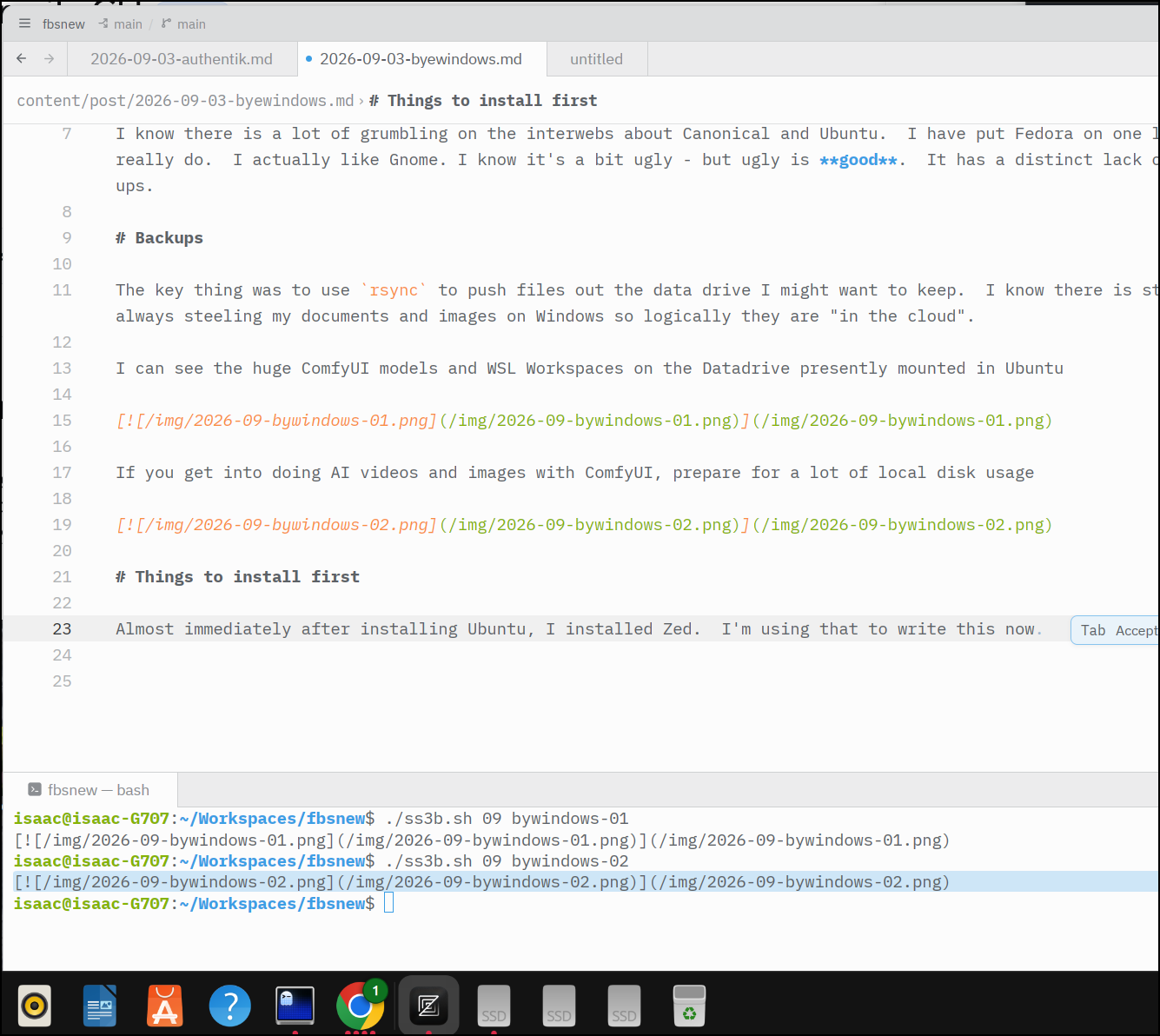Launch Rhythmbox from the dock

pos(35,1006)
